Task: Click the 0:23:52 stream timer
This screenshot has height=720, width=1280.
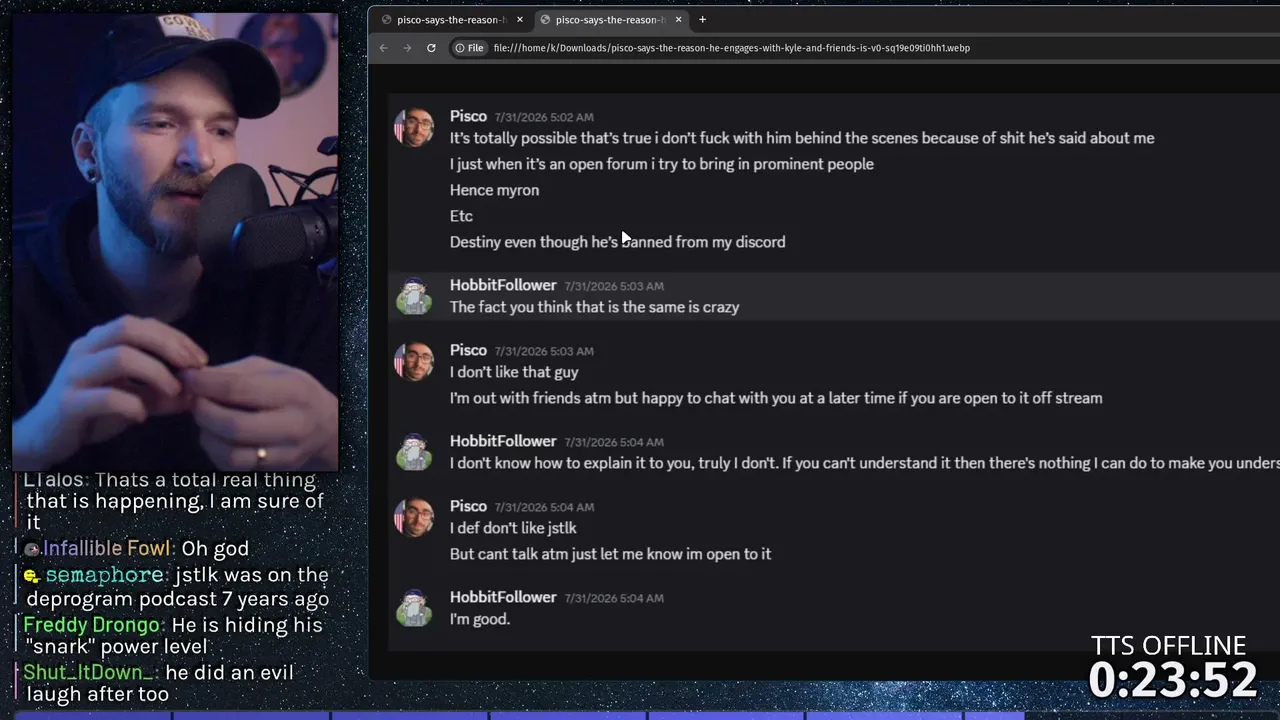Action: click(1172, 679)
